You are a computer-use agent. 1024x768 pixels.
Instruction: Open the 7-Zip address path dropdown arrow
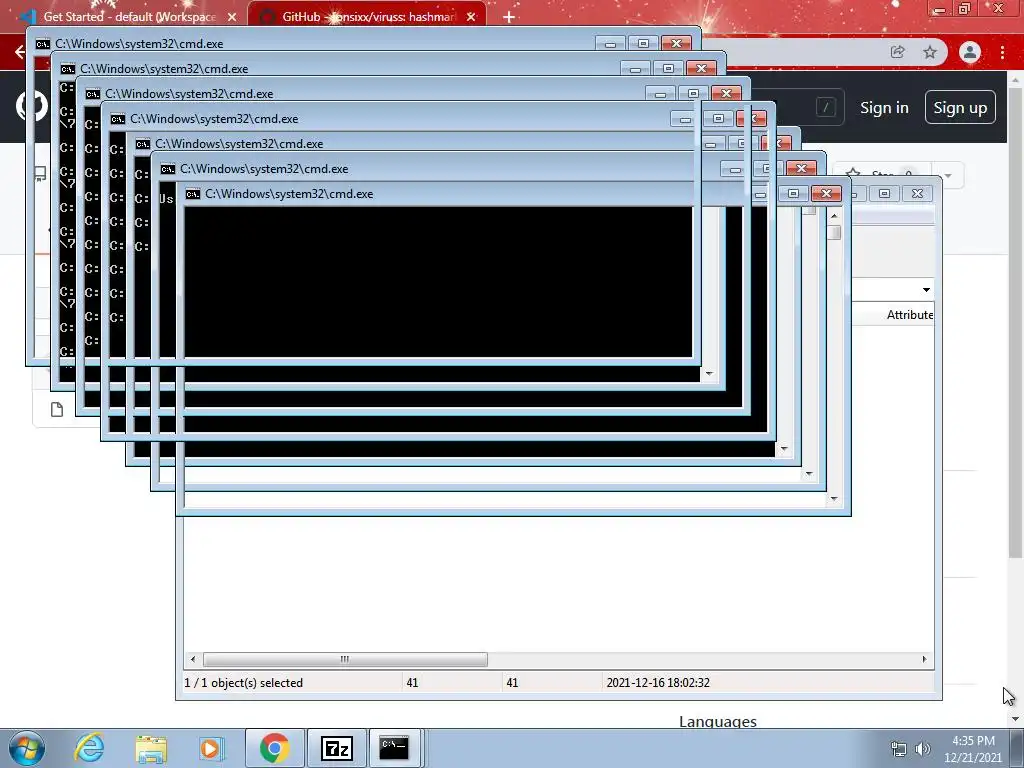tap(926, 290)
